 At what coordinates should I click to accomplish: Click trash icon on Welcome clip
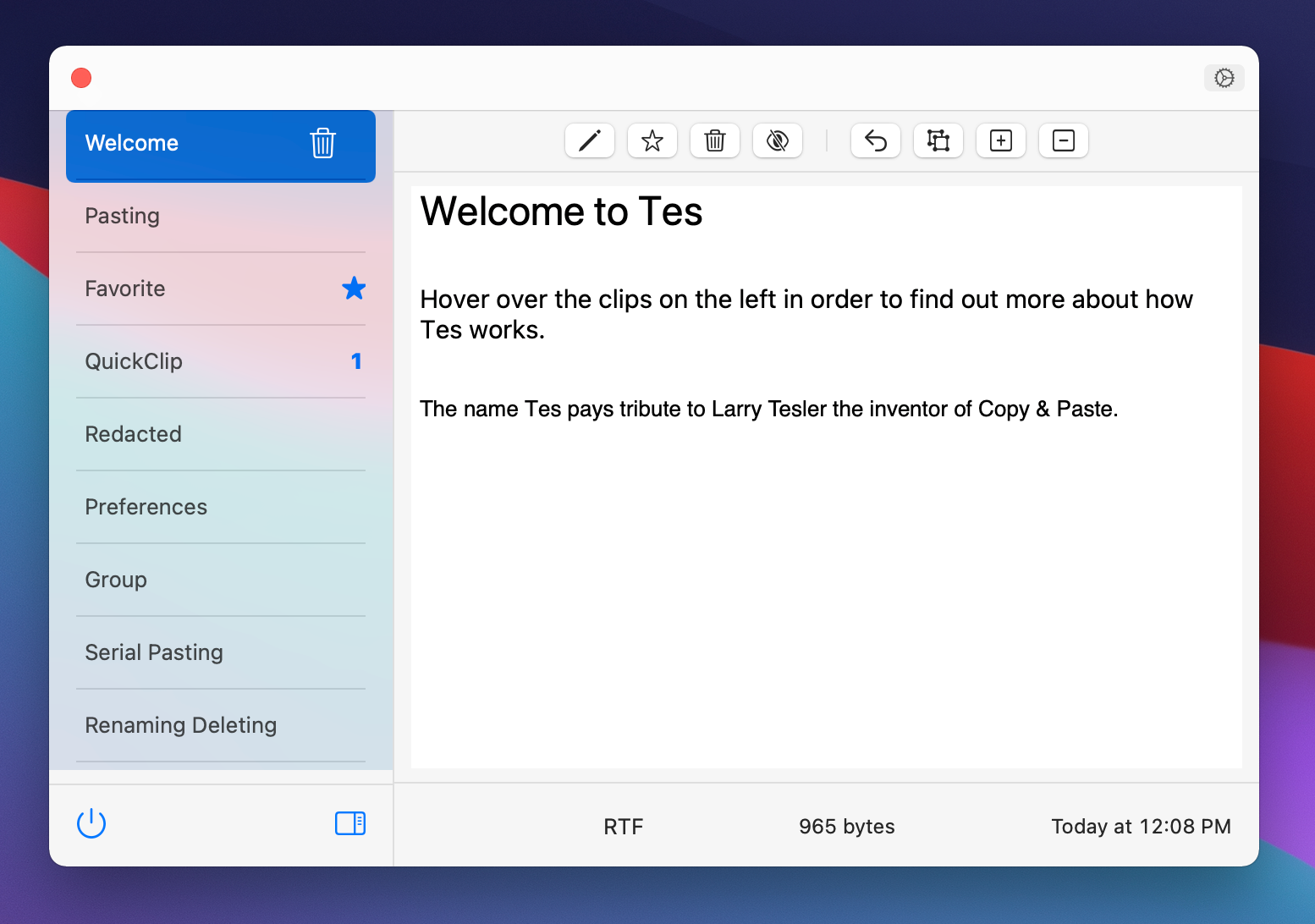pos(322,143)
